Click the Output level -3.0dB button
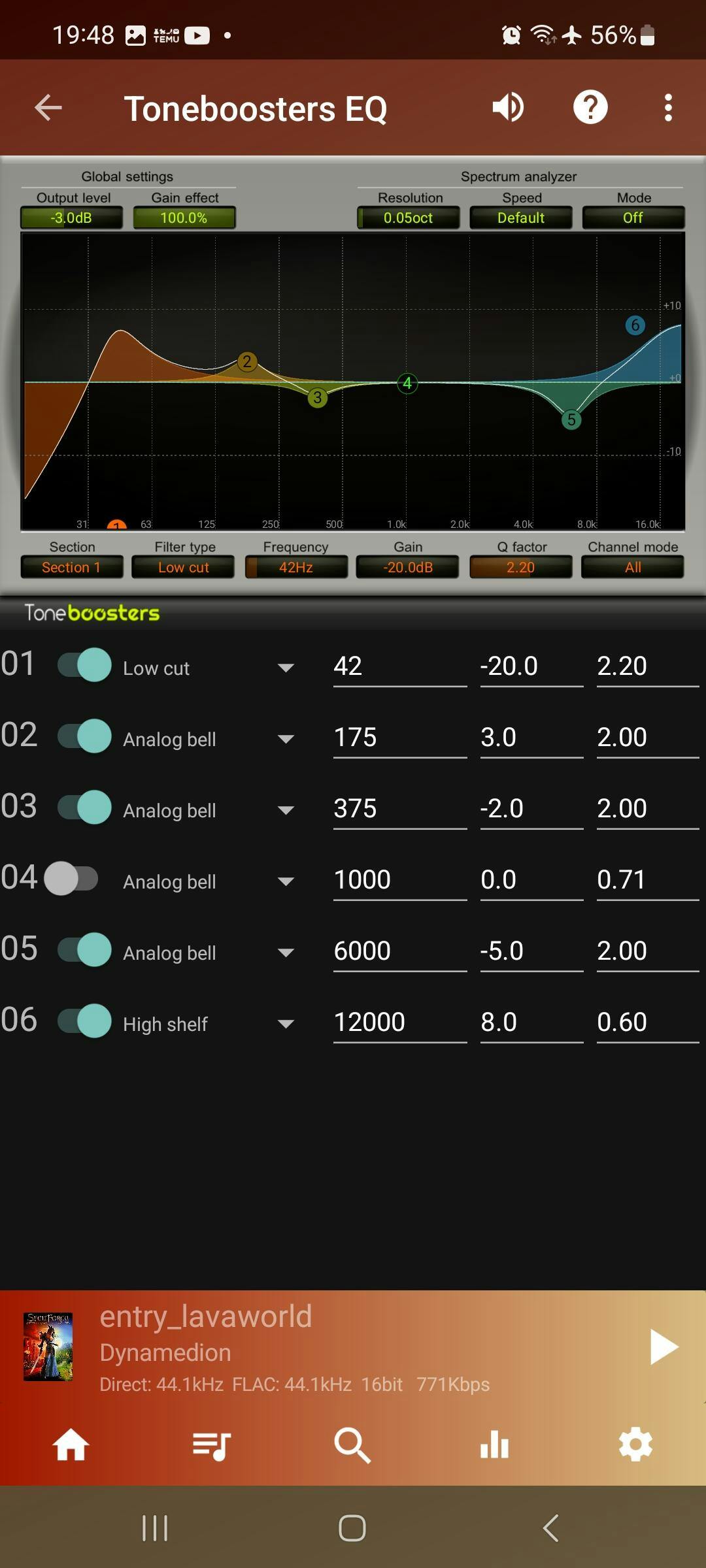This screenshot has width=706, height=1568. coord(71,218)
